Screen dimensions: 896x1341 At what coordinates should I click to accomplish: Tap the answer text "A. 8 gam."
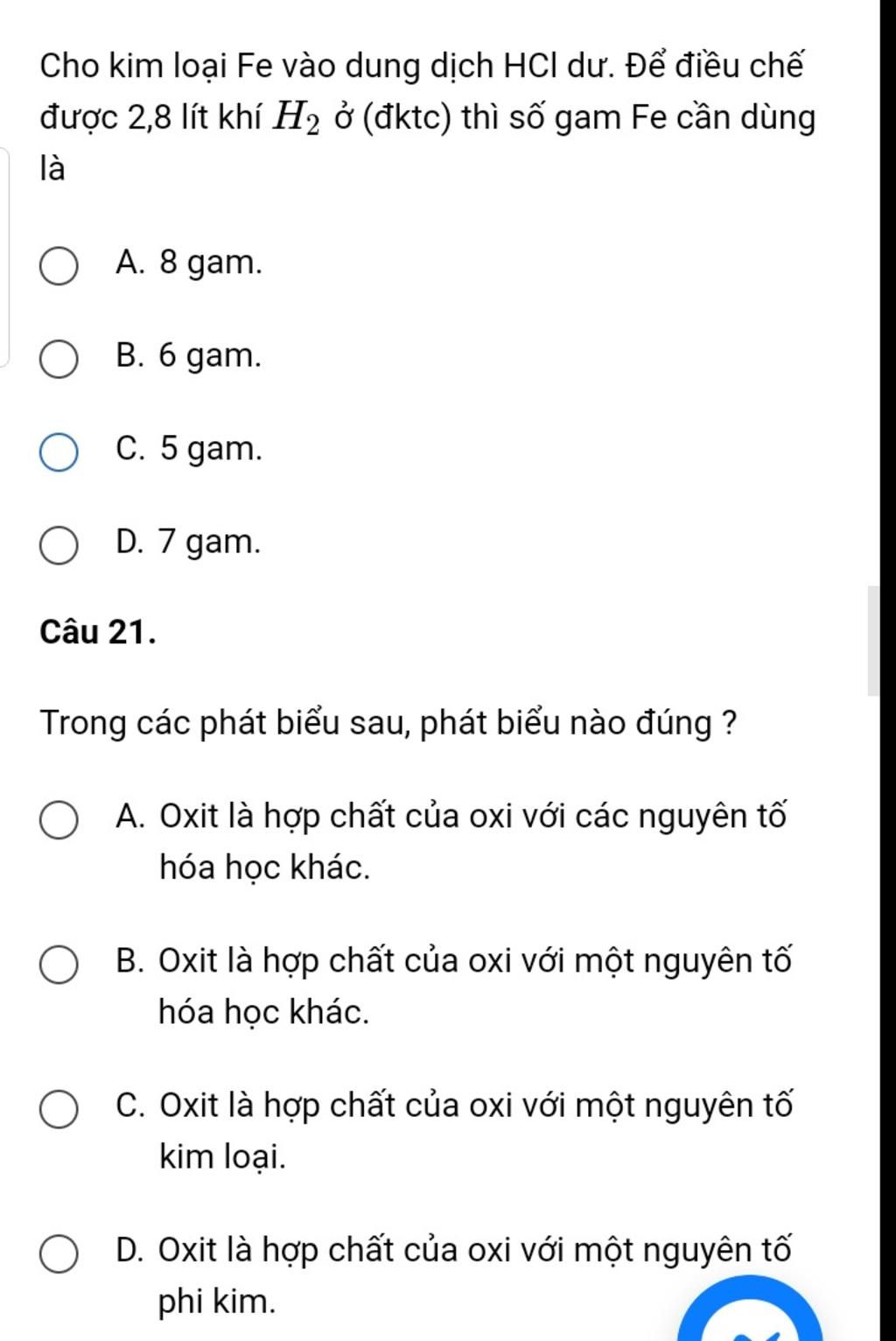tap(188, 263)
